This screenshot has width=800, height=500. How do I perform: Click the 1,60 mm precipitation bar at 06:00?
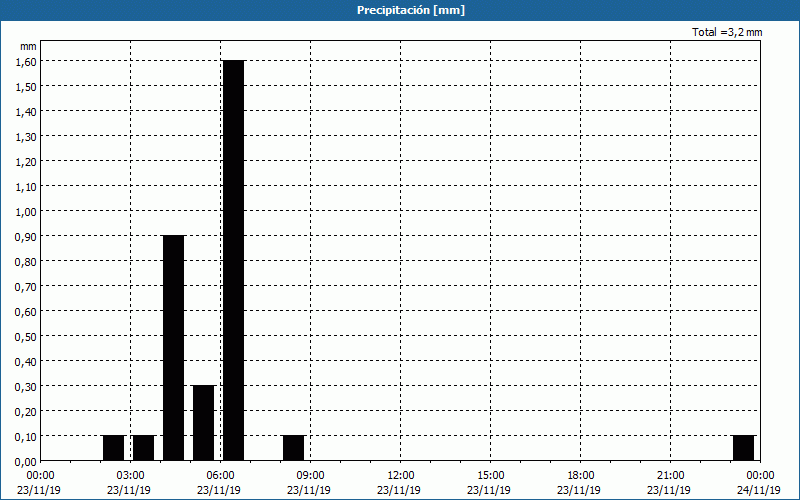pos(234,260)
